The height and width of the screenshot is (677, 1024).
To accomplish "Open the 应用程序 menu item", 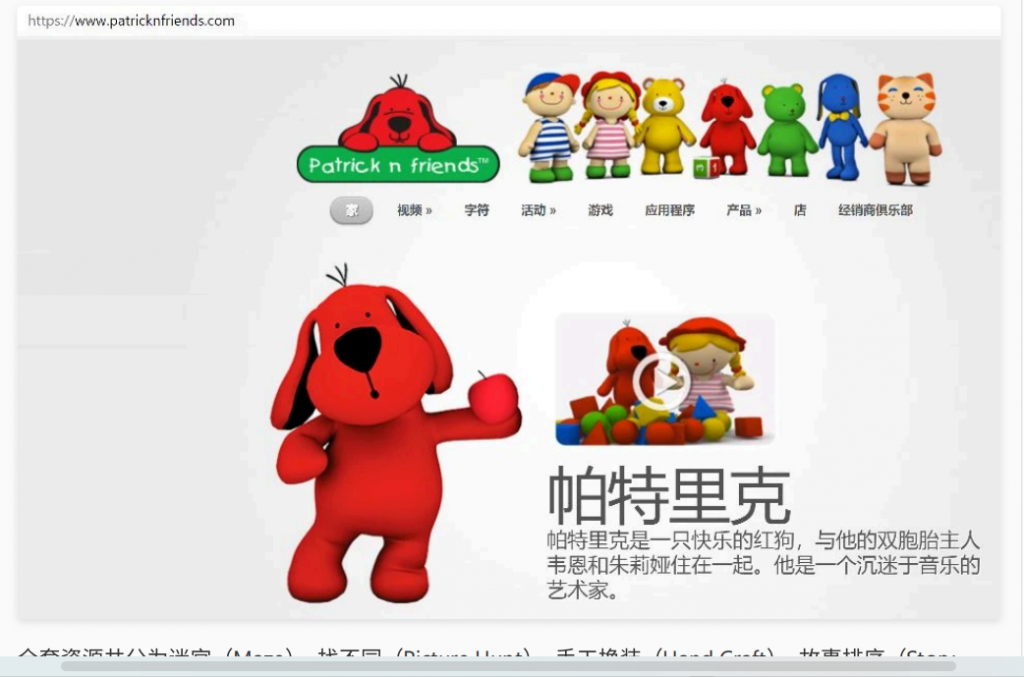I will [x=669, y=210].
